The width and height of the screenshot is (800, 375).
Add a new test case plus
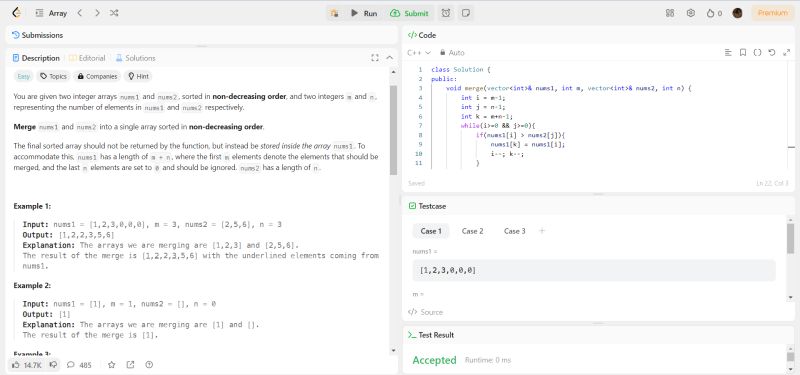(x=542, y=231)
